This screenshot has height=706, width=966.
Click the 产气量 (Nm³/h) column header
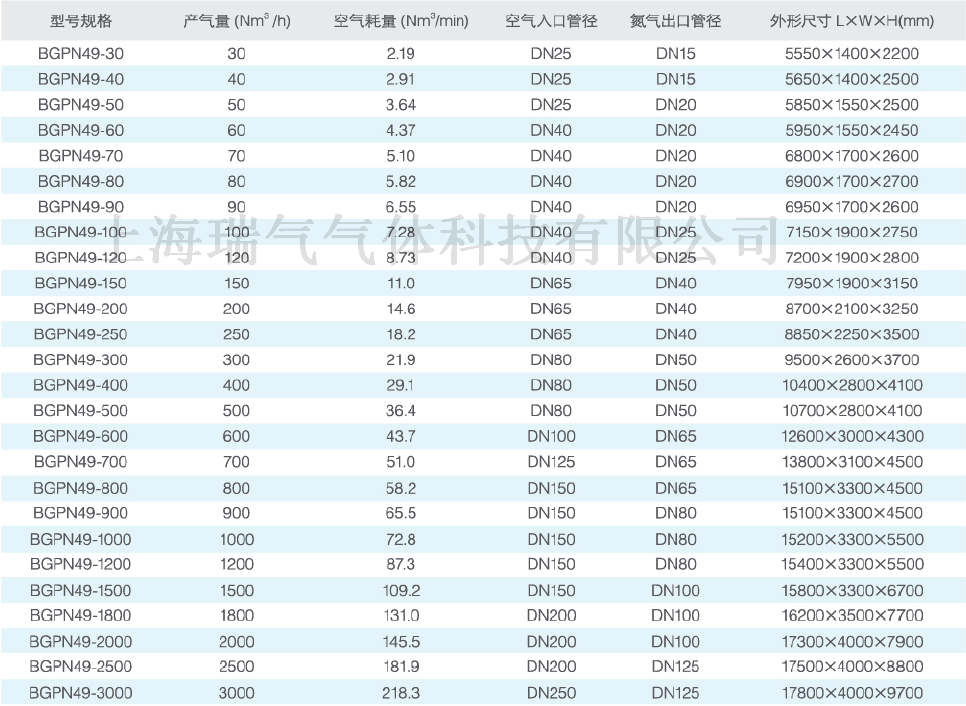[x=237, y=21]
